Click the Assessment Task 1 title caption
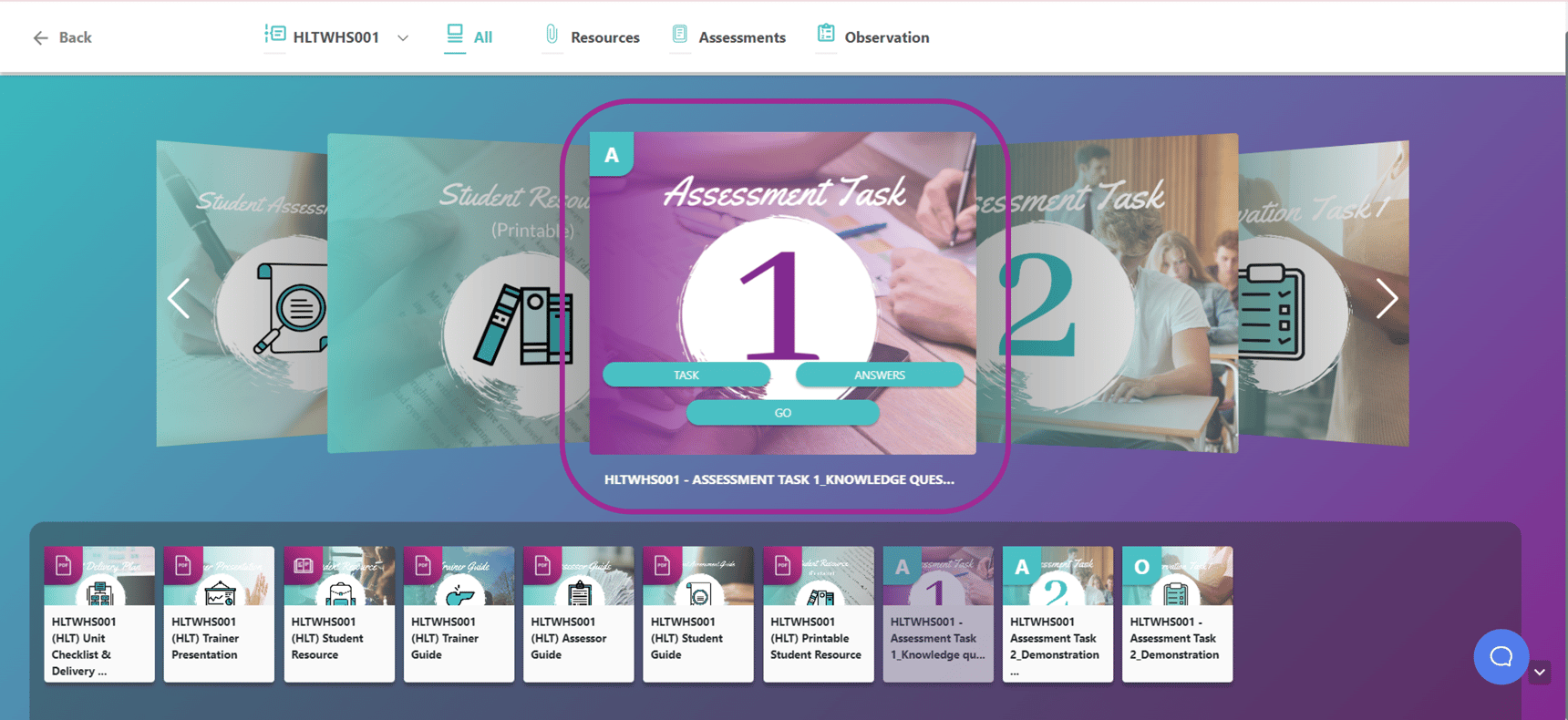The width and height of the screenshot is (1568, 720). (779, 479)
